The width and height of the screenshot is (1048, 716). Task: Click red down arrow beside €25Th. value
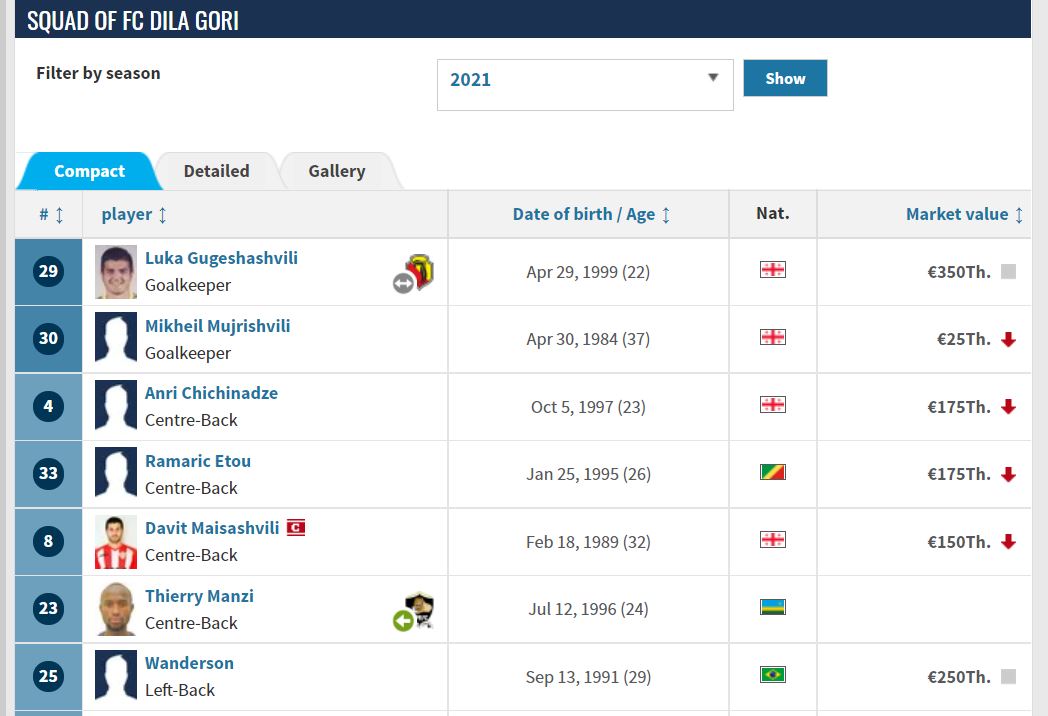[1008, 340]
